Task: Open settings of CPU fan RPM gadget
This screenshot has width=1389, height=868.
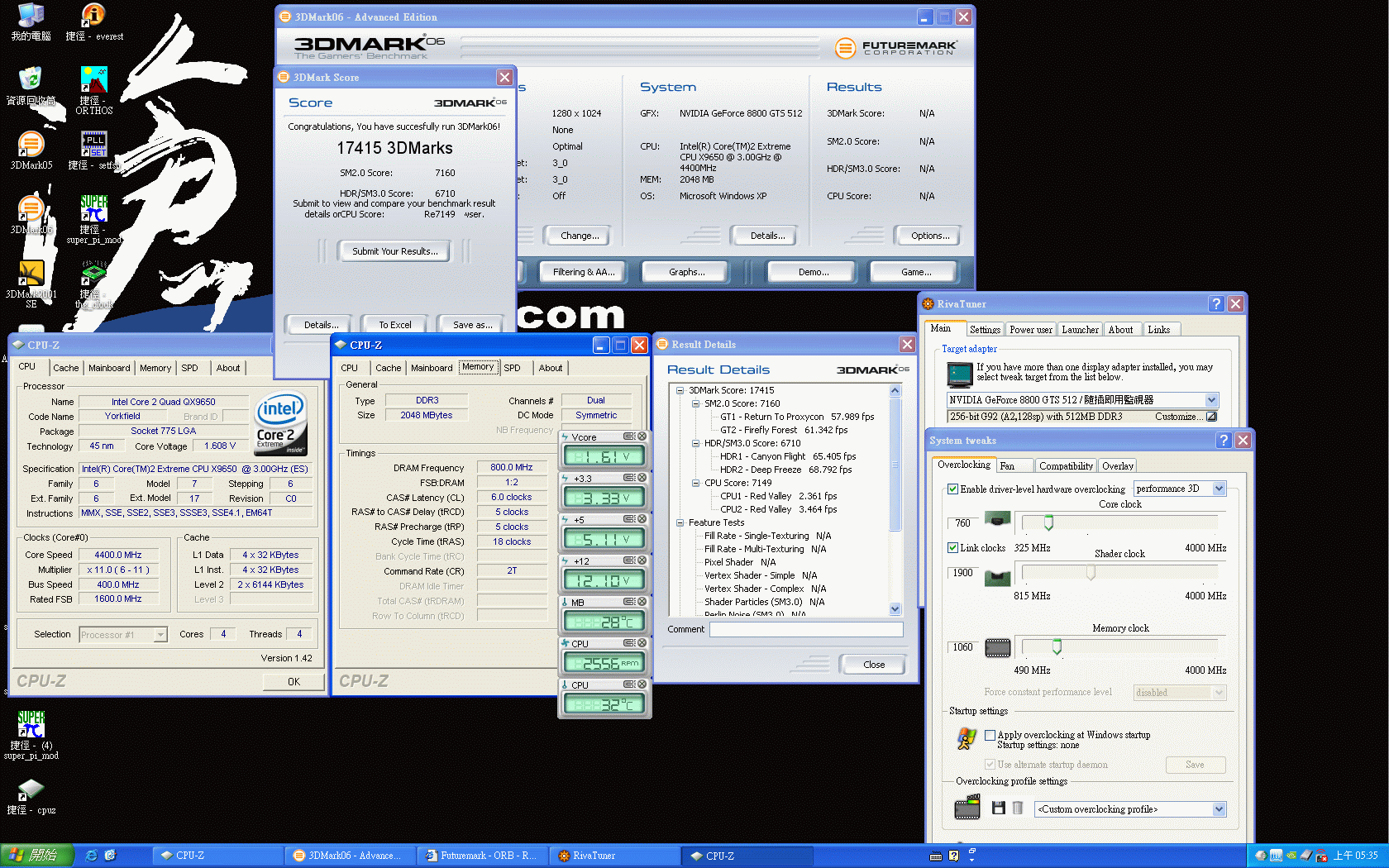Action: pyautogui.click(x=629, y=643)
